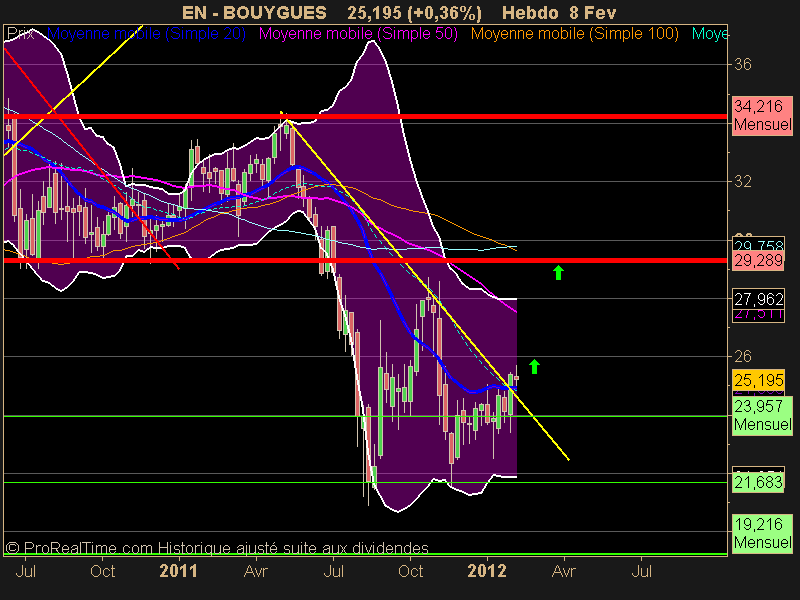Click the red '29,289' resistance price tag
The width and height of the screenshot is (800, 600).
(758, 261)
